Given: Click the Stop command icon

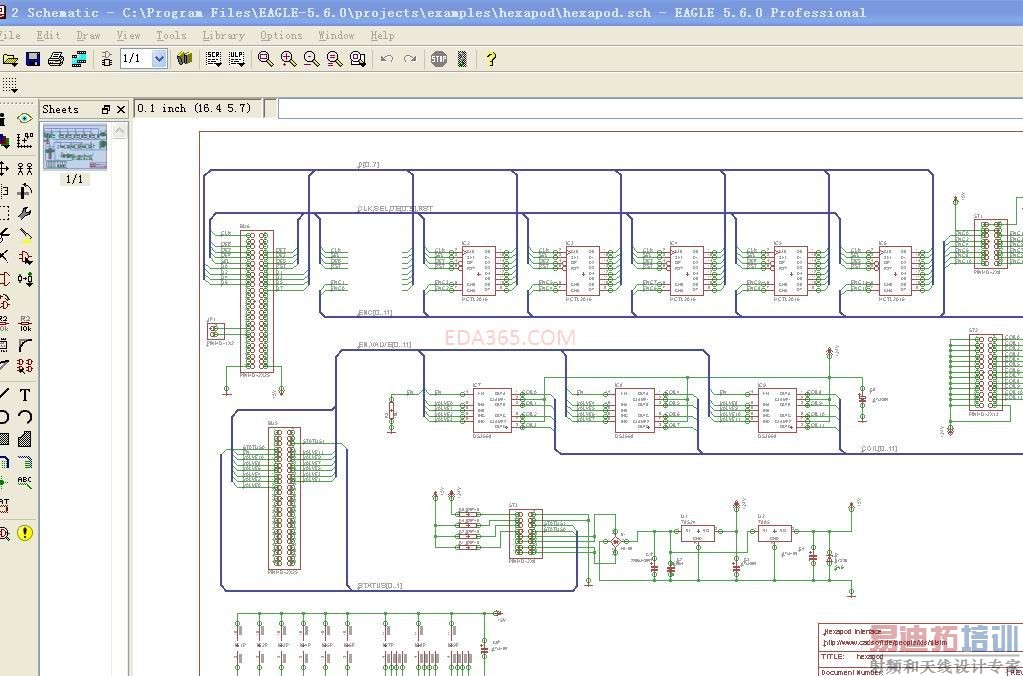Looking at the screenshot, I should tap(439, 59).
